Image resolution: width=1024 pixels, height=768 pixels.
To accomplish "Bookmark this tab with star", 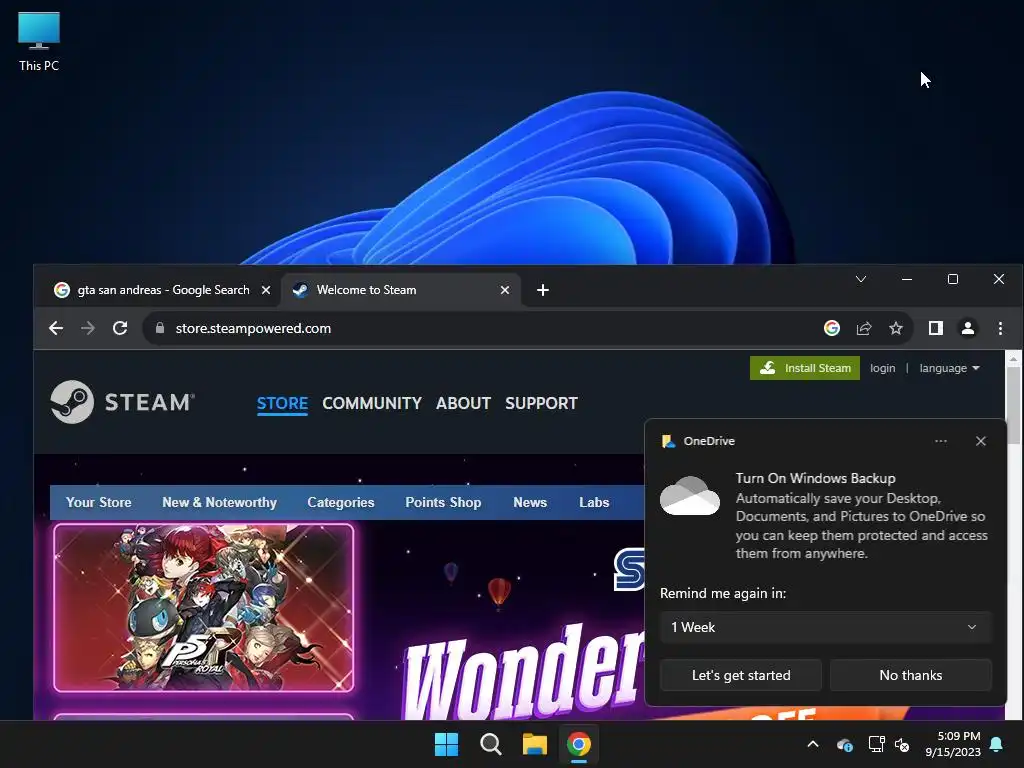I will pos(896,328).
